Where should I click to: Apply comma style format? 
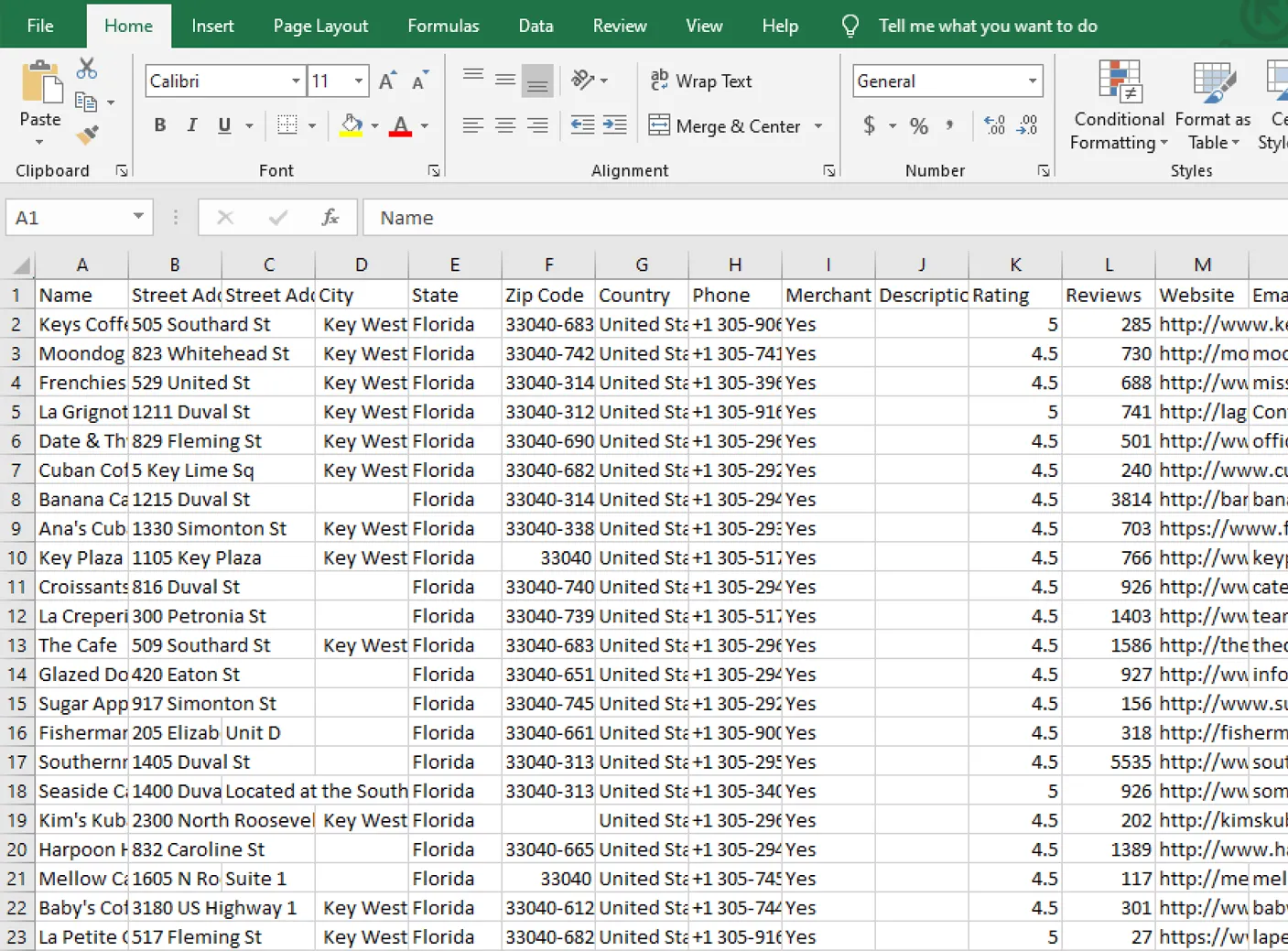950,125
